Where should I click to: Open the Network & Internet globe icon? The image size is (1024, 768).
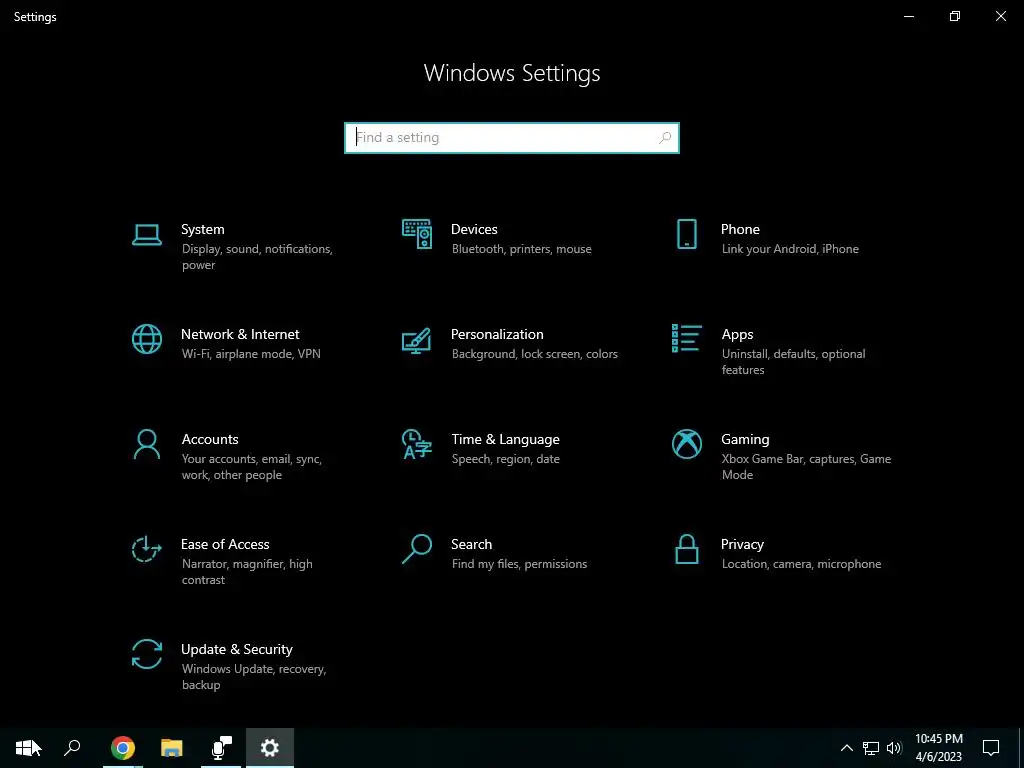coord(146,340)
